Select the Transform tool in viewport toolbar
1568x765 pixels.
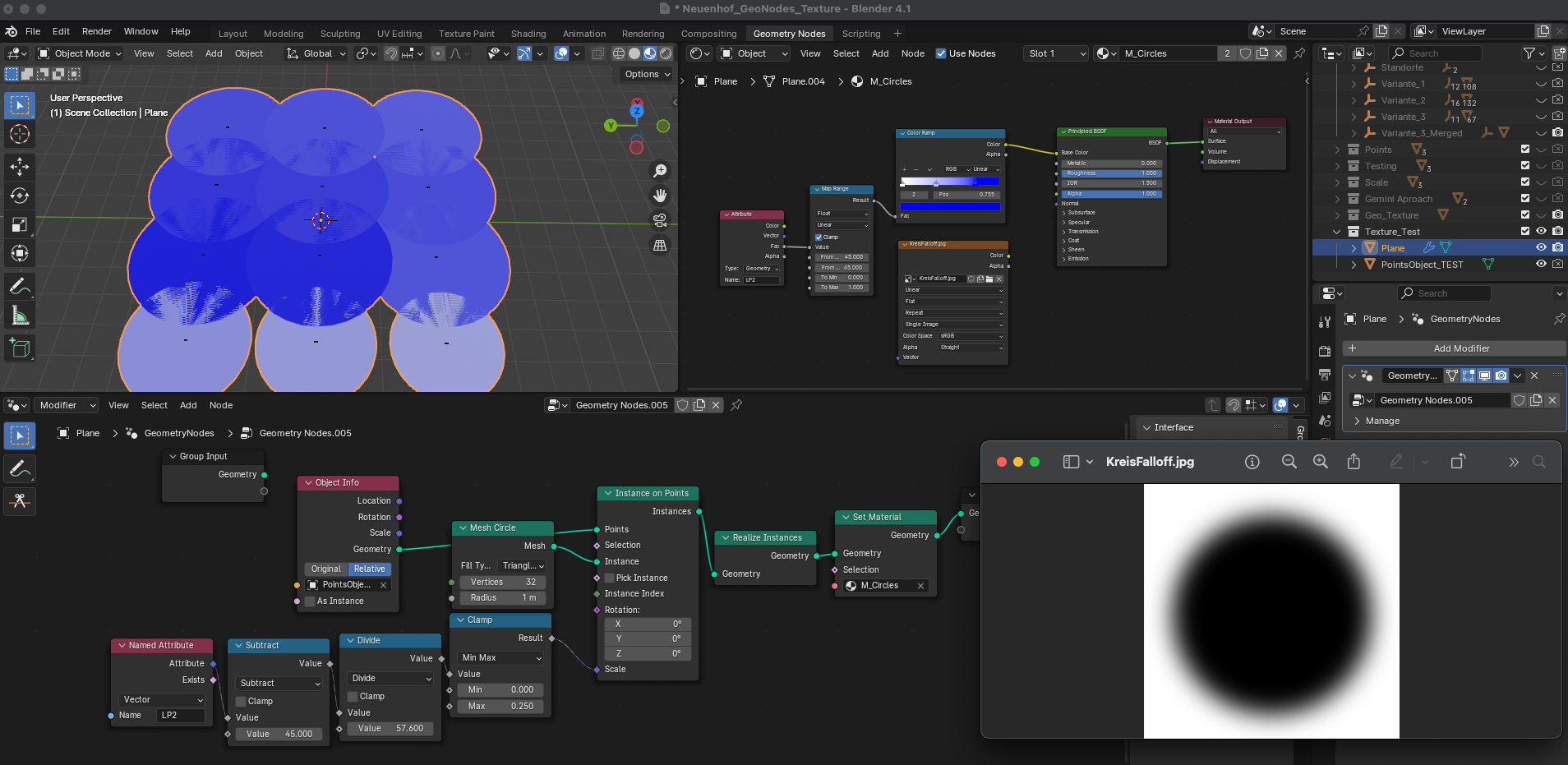(20, 253)
